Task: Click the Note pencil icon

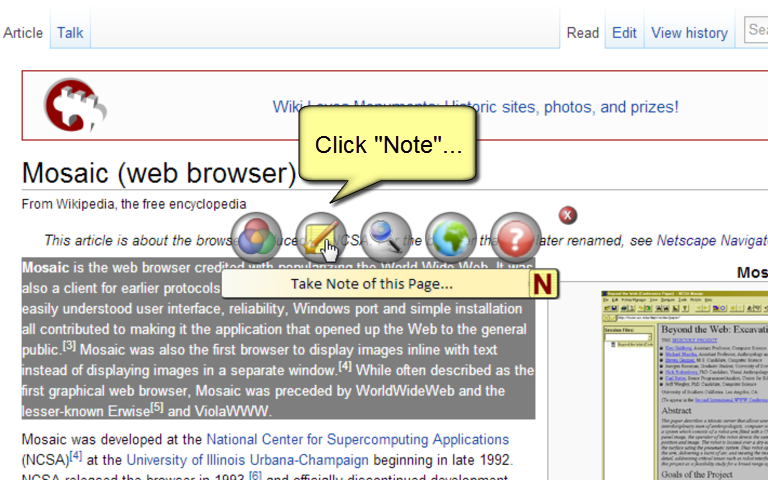Action: pos(321,238)
